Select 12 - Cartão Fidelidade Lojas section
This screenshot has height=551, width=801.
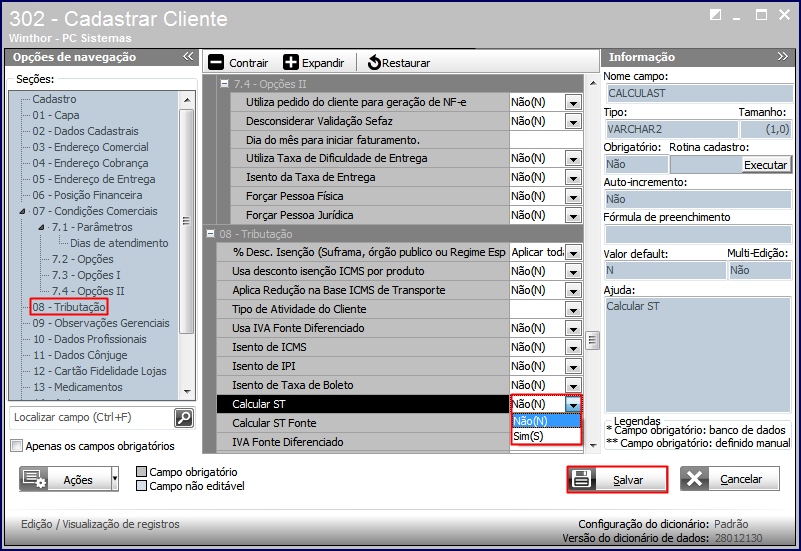point(100,371)
